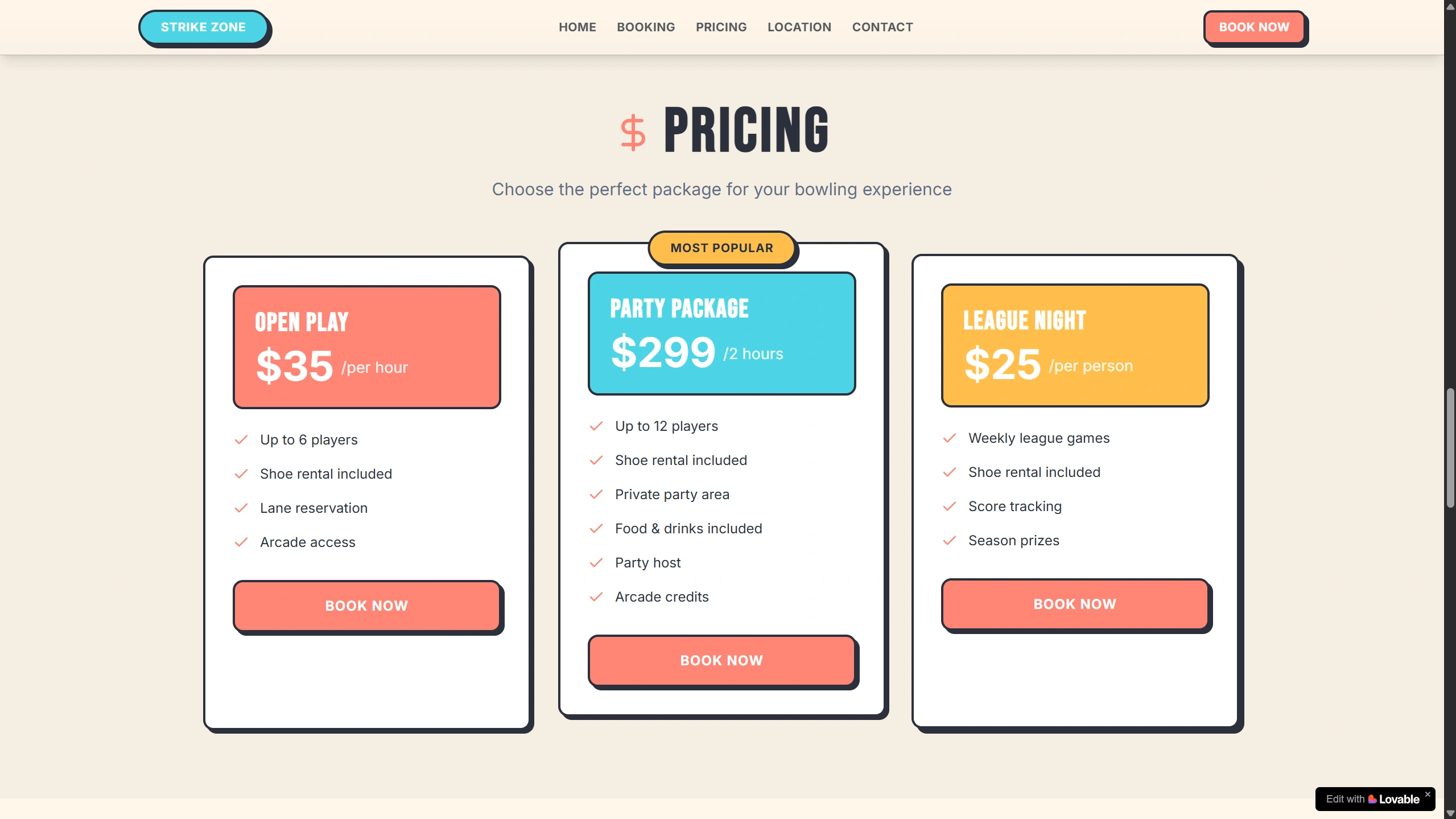Image resolution: width=1456 pixels, height=819 pixels.
Task: Click the page vertical scrollbar thumb
Action: tap(1450, 447)
